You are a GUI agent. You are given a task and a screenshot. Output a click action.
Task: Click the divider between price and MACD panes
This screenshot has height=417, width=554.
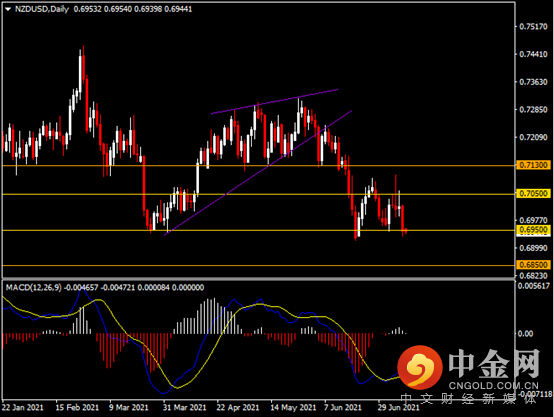coord(258,279)
